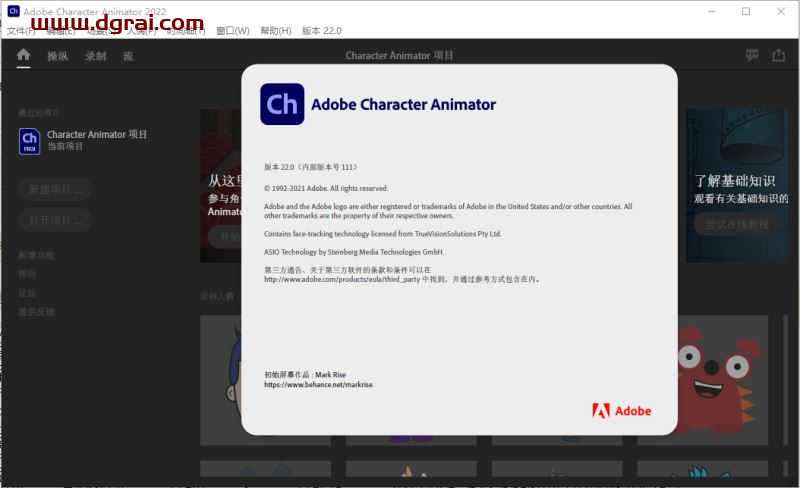Click the 打开项目 button
800x488 pixels.
coord(55,220)
